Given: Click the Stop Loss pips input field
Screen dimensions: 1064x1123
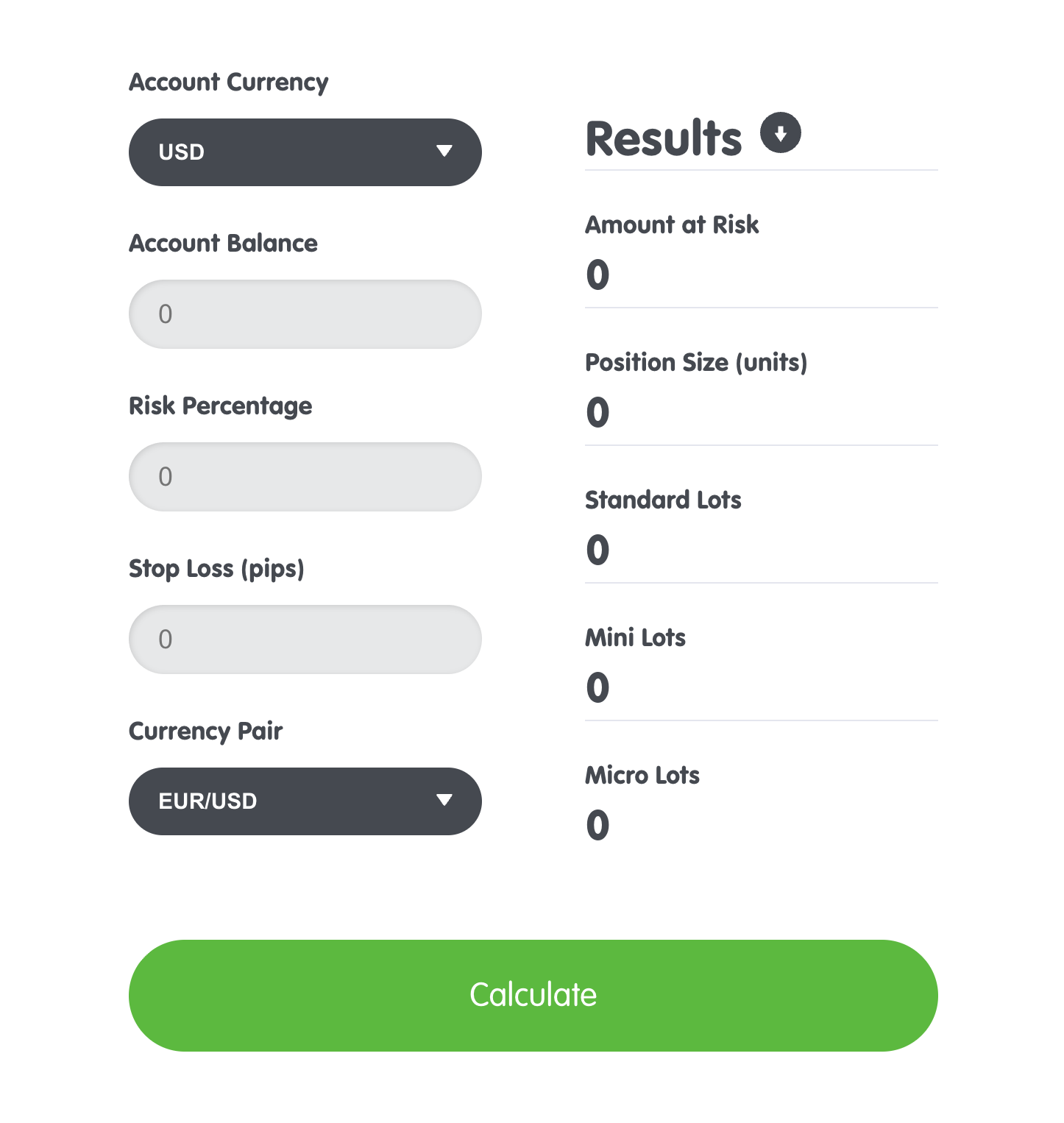Looking at the screenshot, I should click(x=305, y=639).
